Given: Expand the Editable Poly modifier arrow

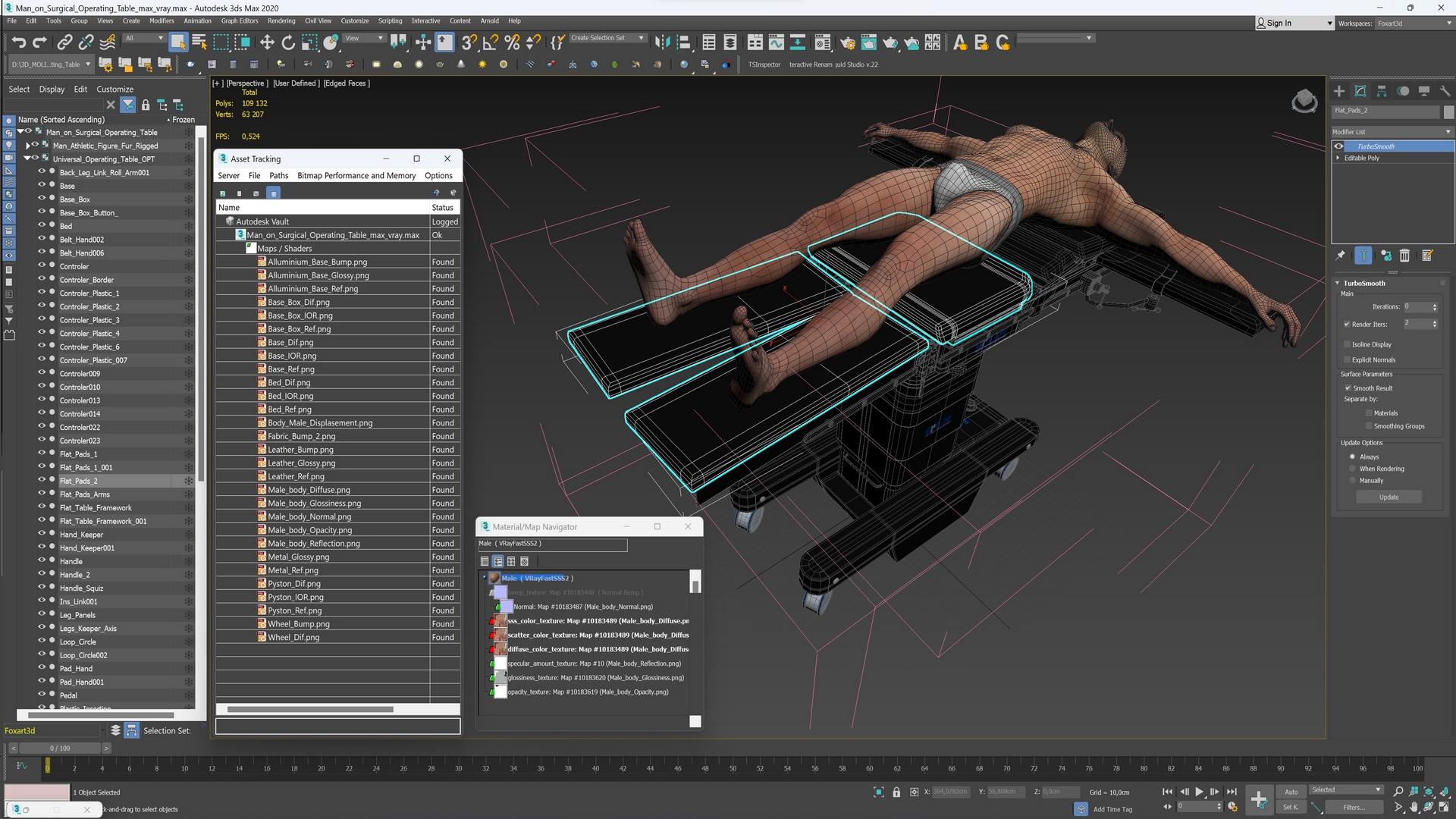Looking at the screenshot, I should [1338, 158].
